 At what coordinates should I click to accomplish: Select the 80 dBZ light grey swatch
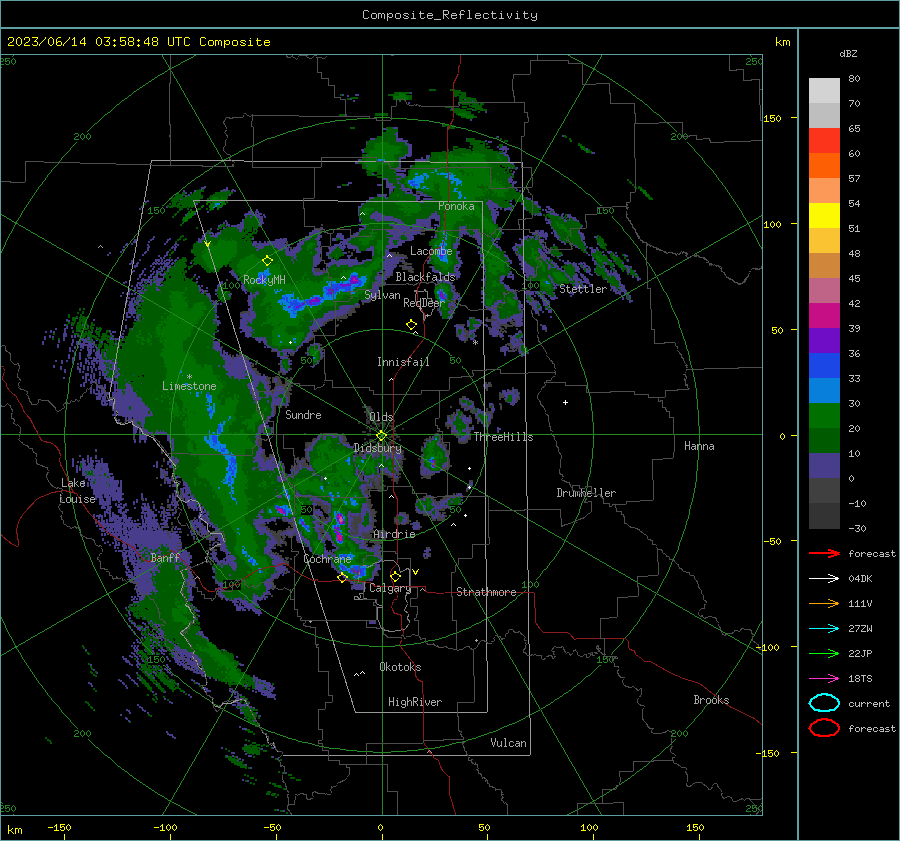point(824,91)
